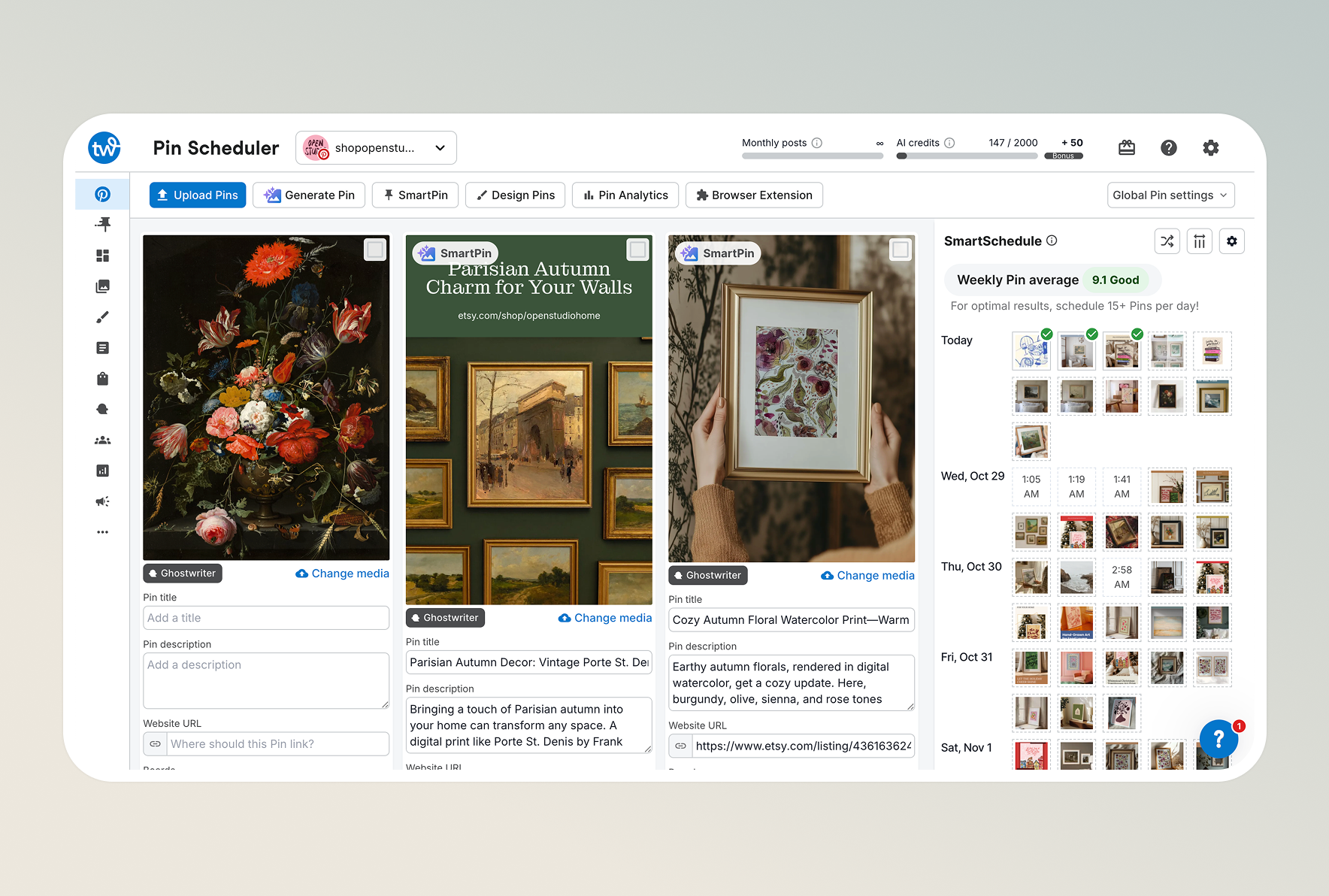The height and width of the screenshot is (896, 1329).
Task: Open the bar chart insights sidebar icon
Action: pyautogui.click(x=103, y=471)
